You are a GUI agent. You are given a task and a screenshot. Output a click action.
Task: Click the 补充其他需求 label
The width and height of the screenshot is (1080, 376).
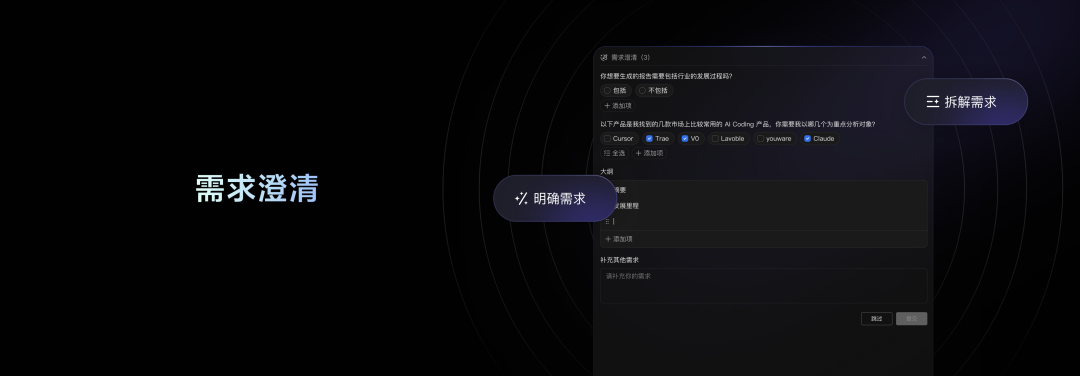click(619, 260)
